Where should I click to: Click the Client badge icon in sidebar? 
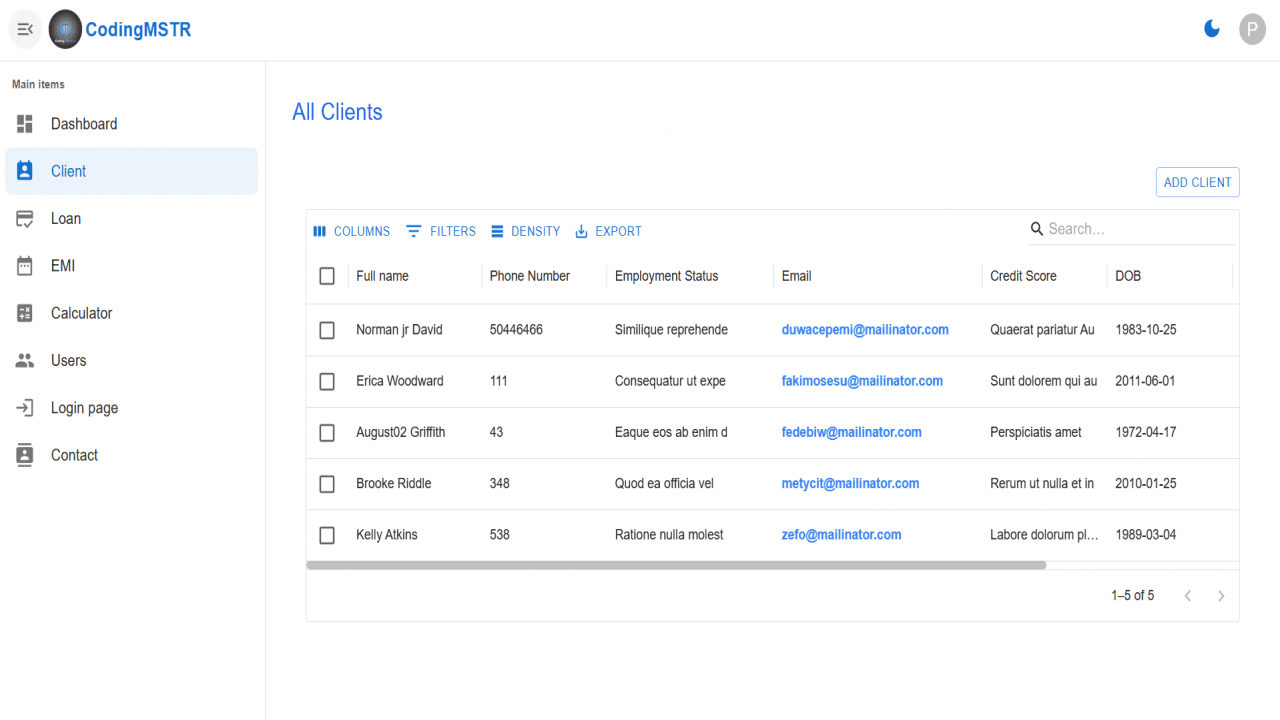click(25, 171)
